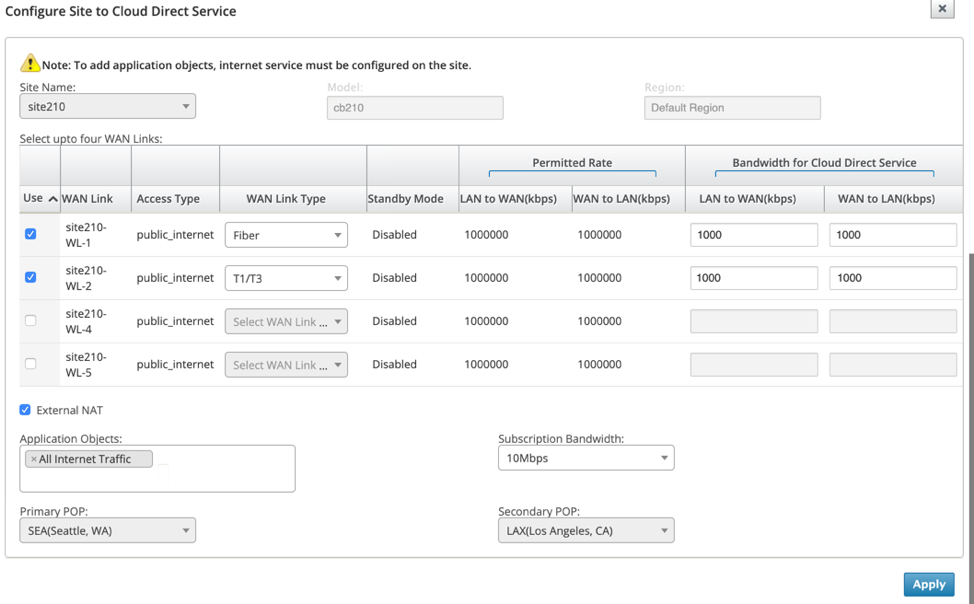Click the Bandwidth for Cloud Direct Service header

tap(824, 163)
